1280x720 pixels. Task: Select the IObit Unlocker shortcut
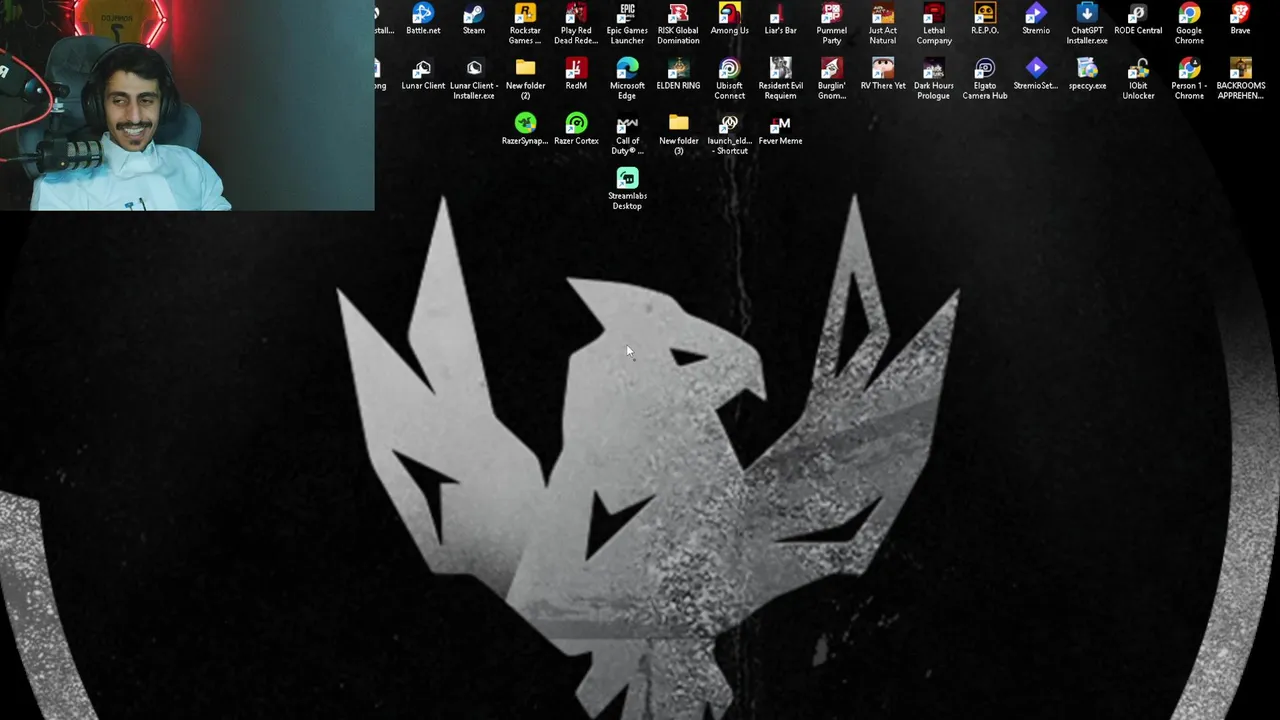(x=1138, y=79)
